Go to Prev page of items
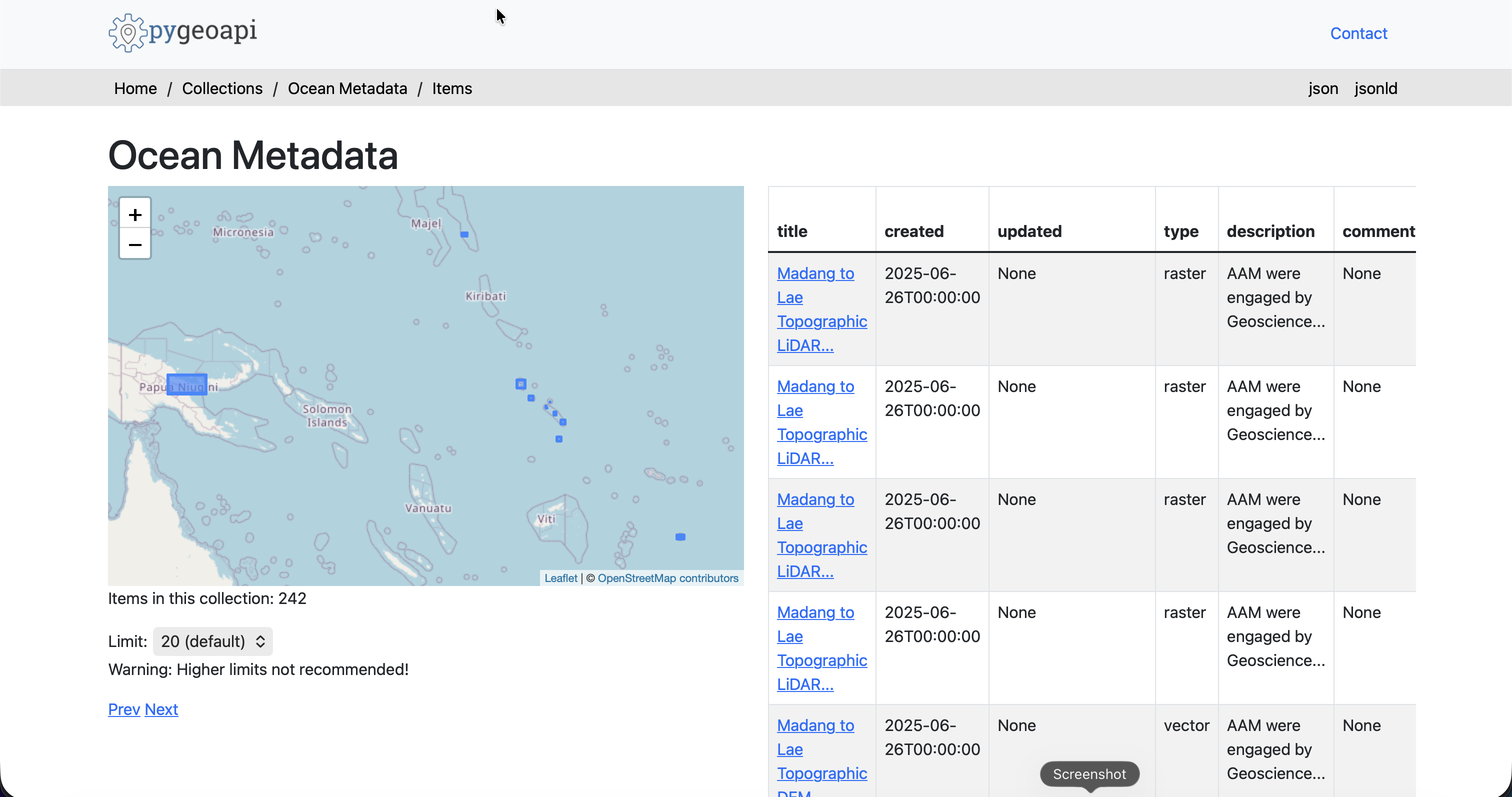The width and height of the screenshot is (1512, 797). (124, 709)
